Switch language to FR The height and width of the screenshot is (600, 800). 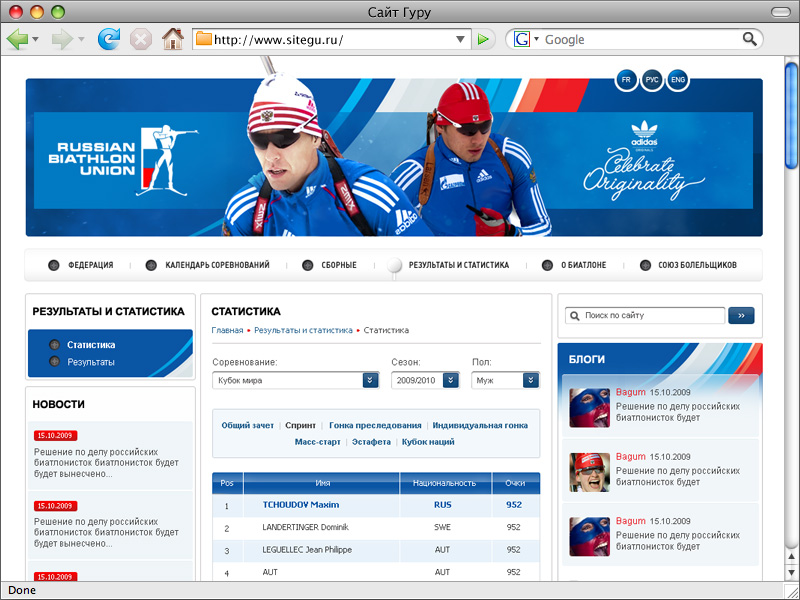[x=626, y=80]
